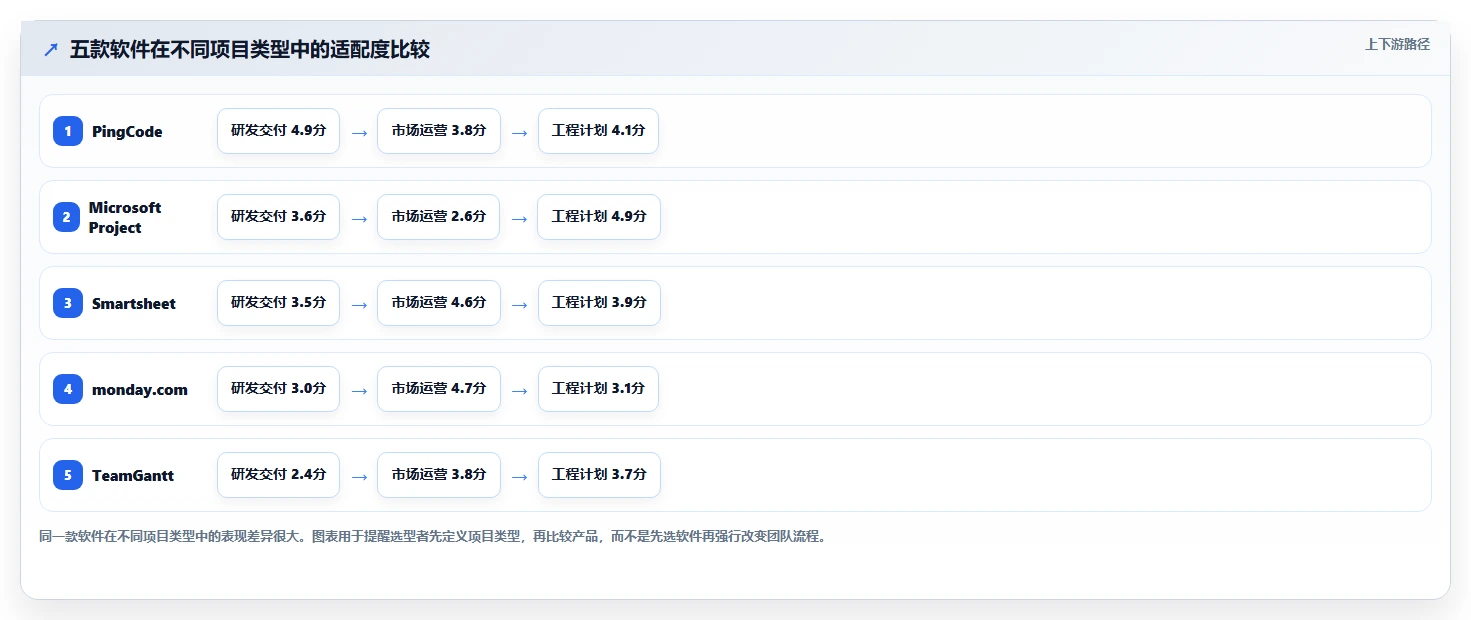This screenshot has height=620, width=1471.
Task: Click Smartsheet's 市场运营 4.6分 chip
Action: pyautogui.click(x=439, y=303)
